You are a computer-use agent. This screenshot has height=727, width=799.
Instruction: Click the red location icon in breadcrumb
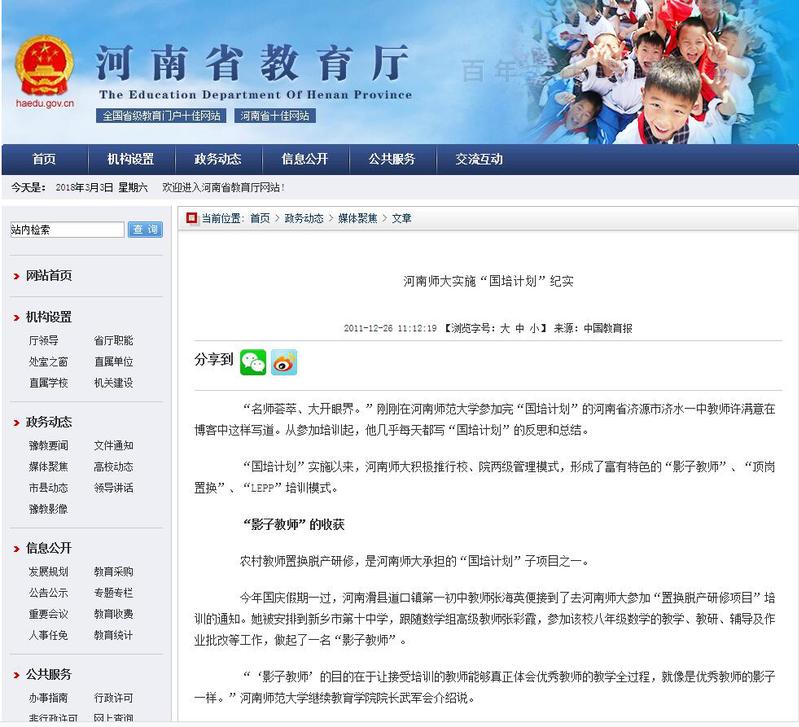click(191, 218)
